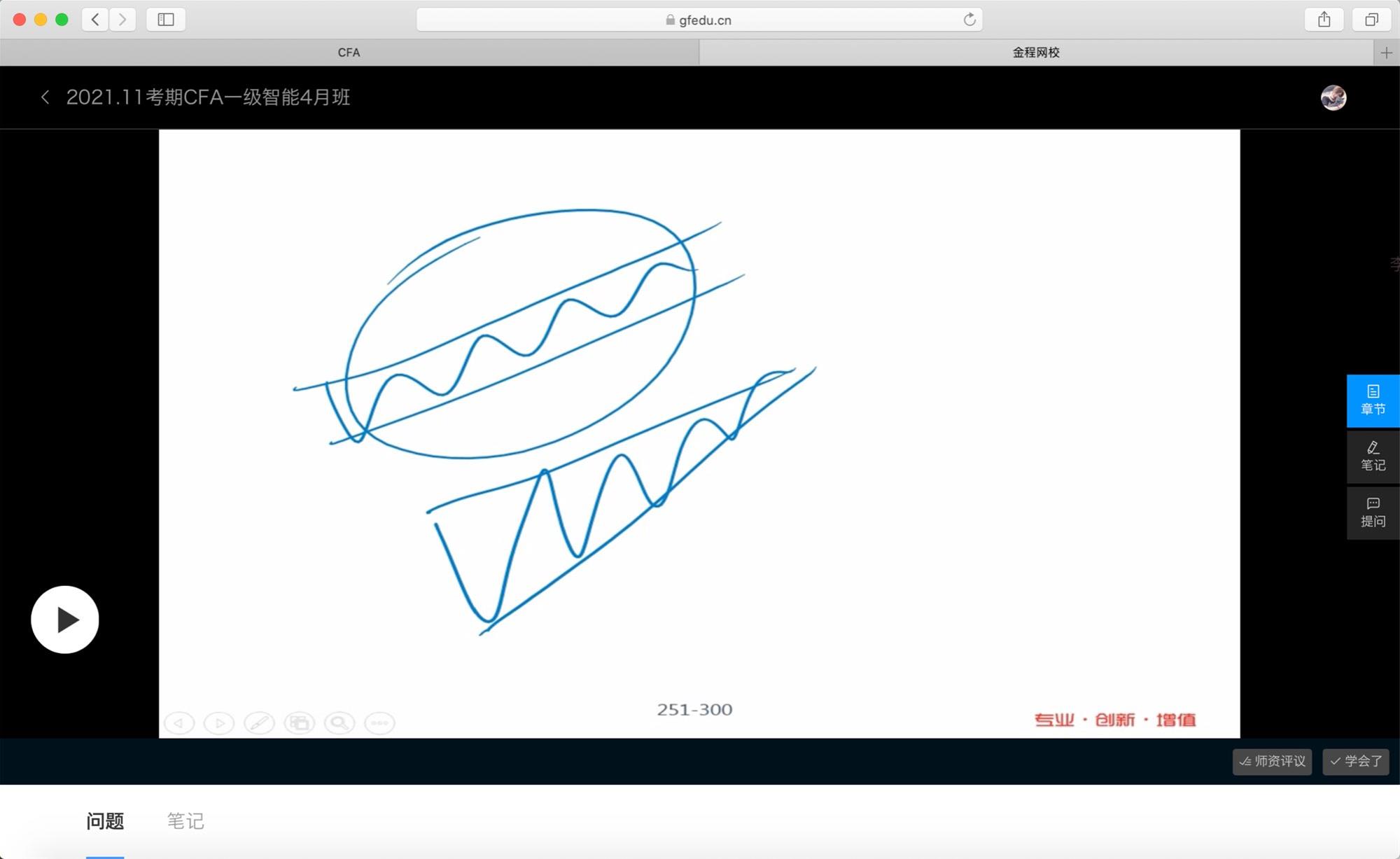Open a new Safari tab
The image size is (1400, 859).
coord(1386,53)
